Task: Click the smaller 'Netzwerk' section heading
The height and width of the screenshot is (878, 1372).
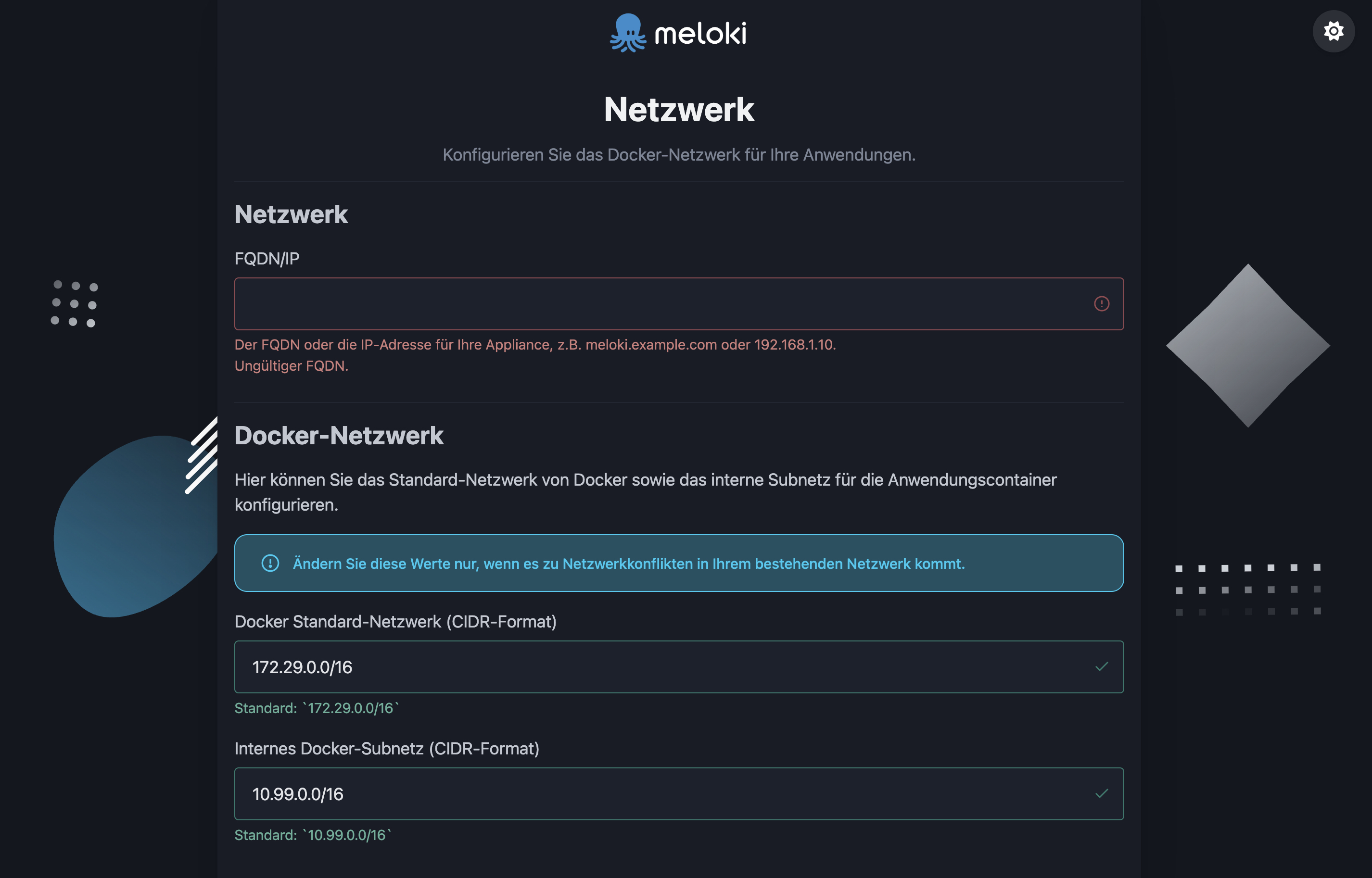Action: tap(291, 214)
